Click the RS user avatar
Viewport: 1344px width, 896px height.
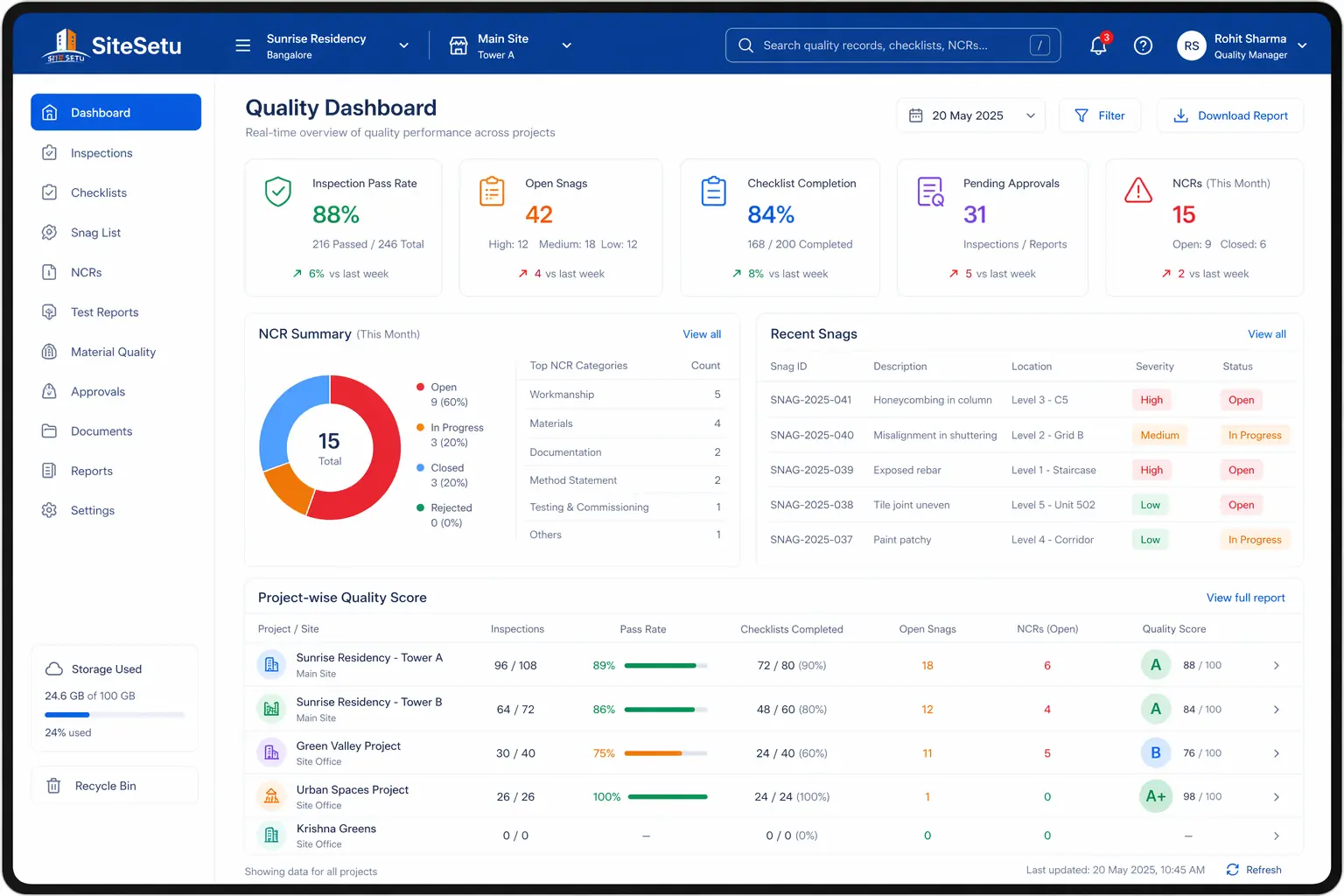(1192, 45)
